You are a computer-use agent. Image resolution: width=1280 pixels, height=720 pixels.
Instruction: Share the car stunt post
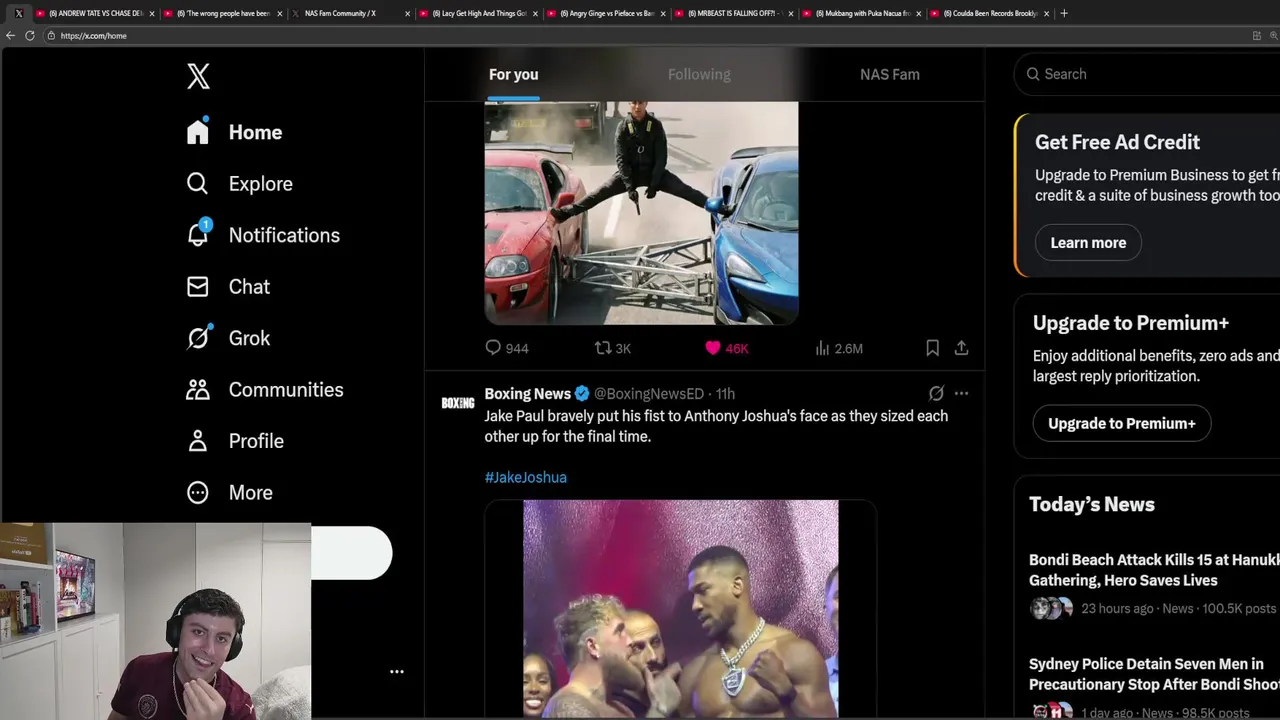pos(961,348)
